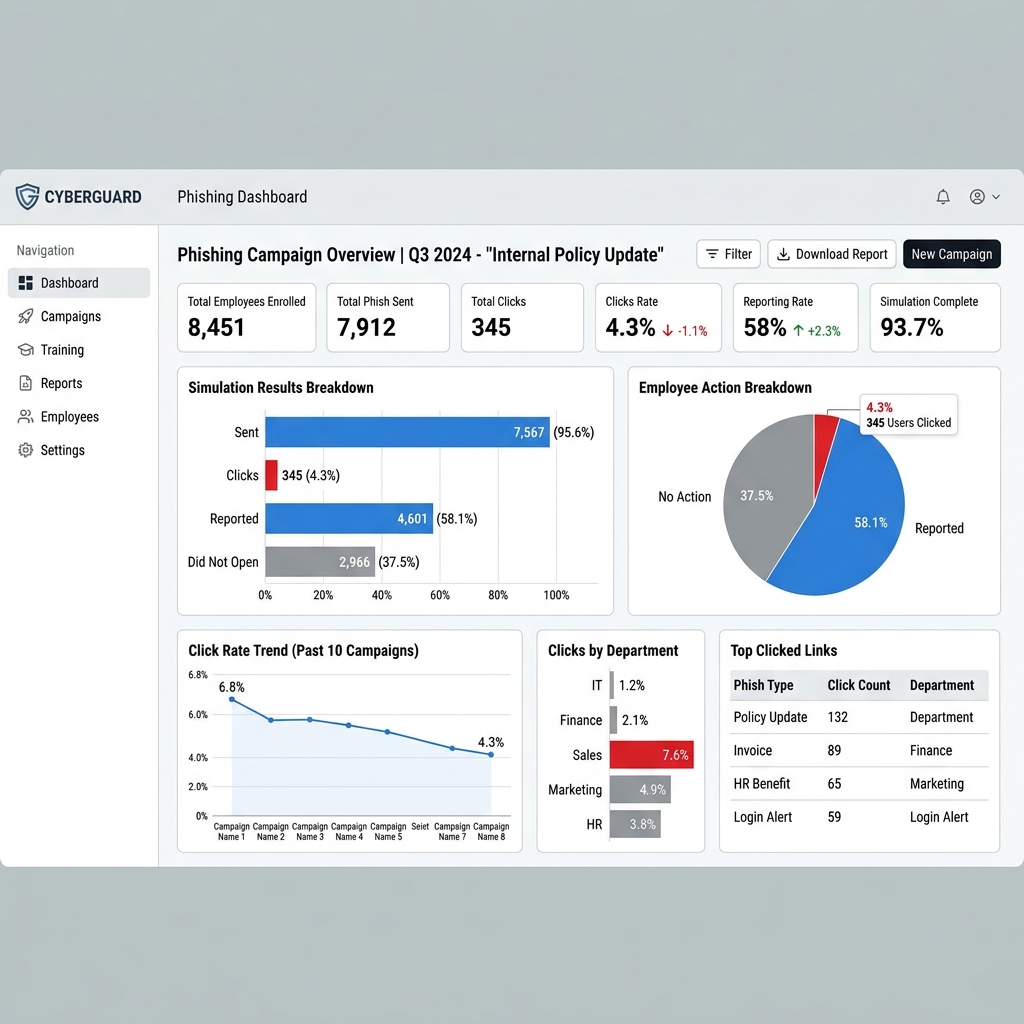Click the Filter button

click(728, 254)
